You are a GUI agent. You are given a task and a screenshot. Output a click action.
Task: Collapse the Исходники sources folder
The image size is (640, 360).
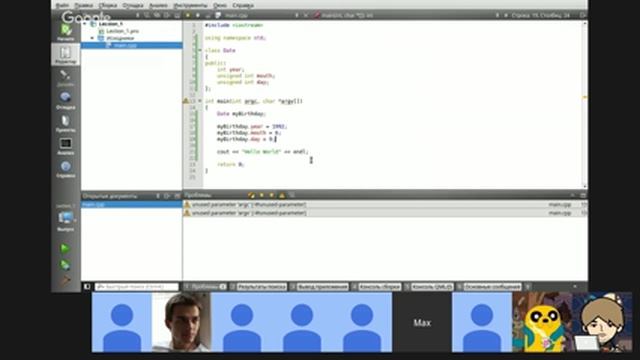93,38
